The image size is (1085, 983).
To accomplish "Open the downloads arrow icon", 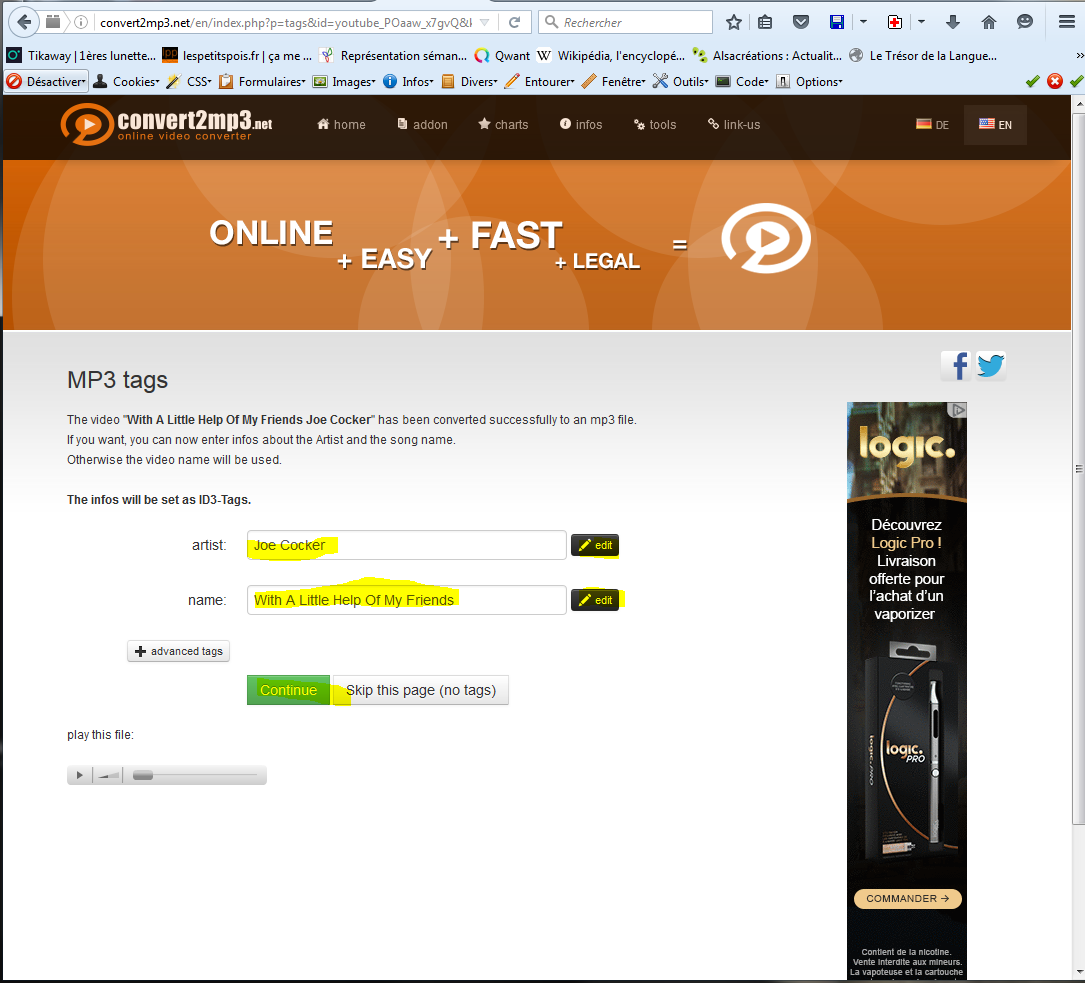I will (x=953, y=22).
